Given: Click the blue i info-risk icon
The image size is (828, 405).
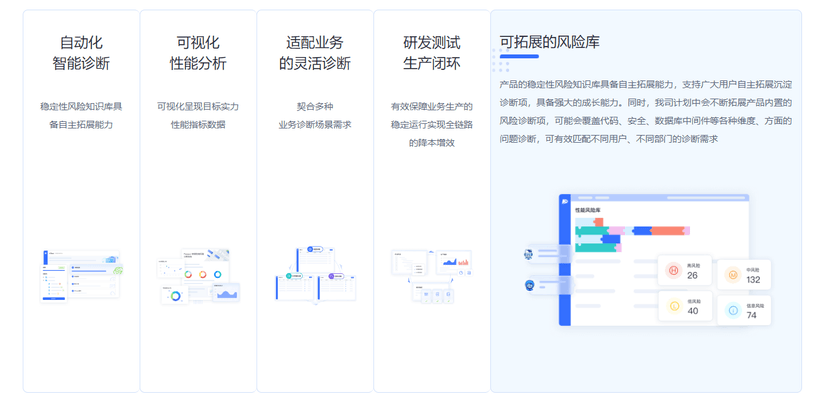Looking at the screenshot, I should tap(733, 310).
